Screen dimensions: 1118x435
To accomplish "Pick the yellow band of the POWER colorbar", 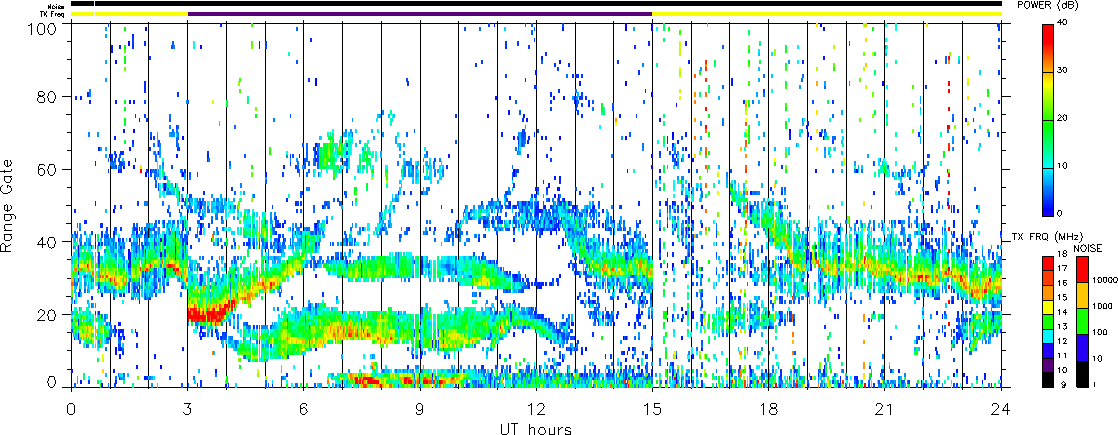I will (1047, 96).
